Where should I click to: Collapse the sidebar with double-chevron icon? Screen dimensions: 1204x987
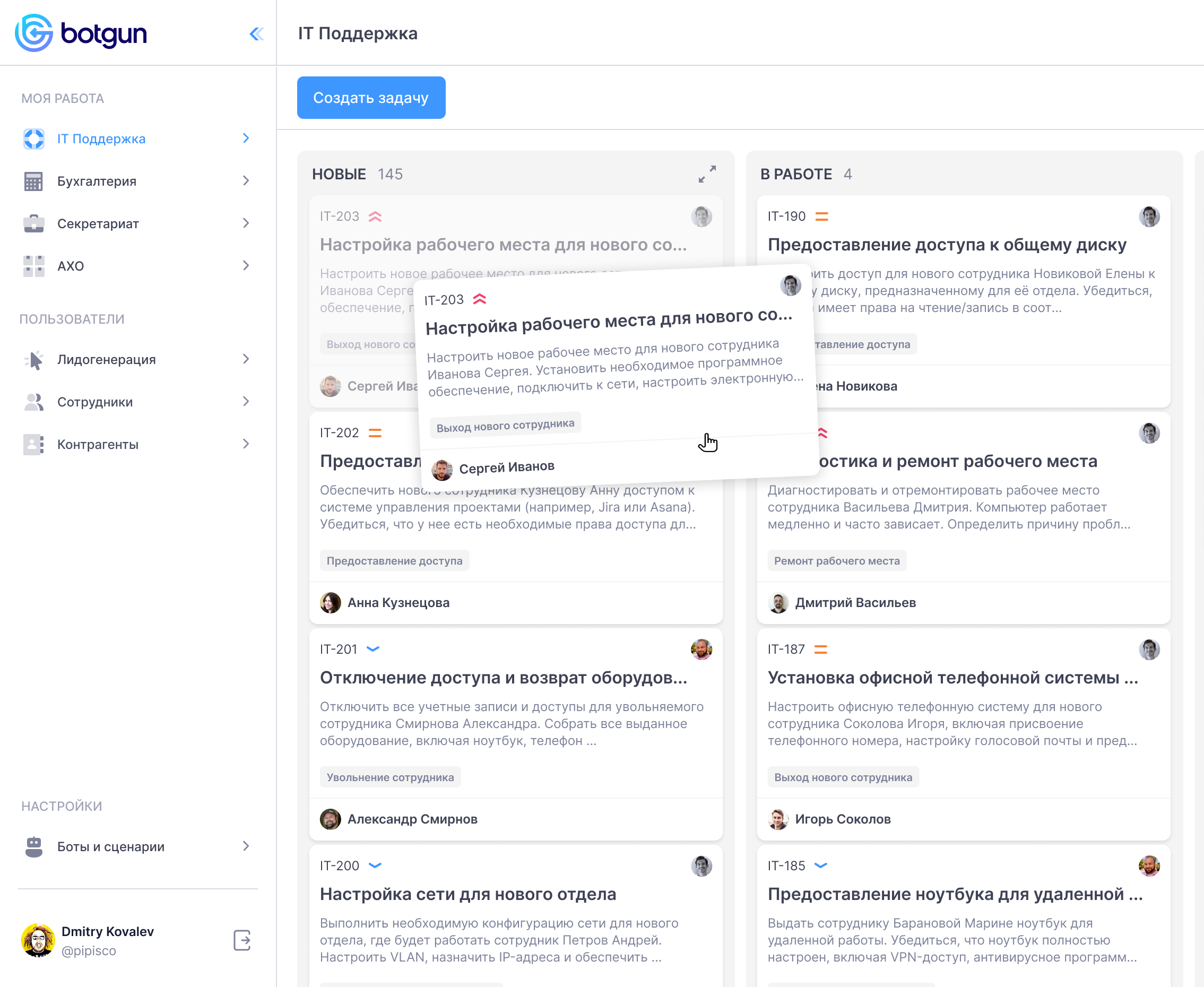point(257,34)
